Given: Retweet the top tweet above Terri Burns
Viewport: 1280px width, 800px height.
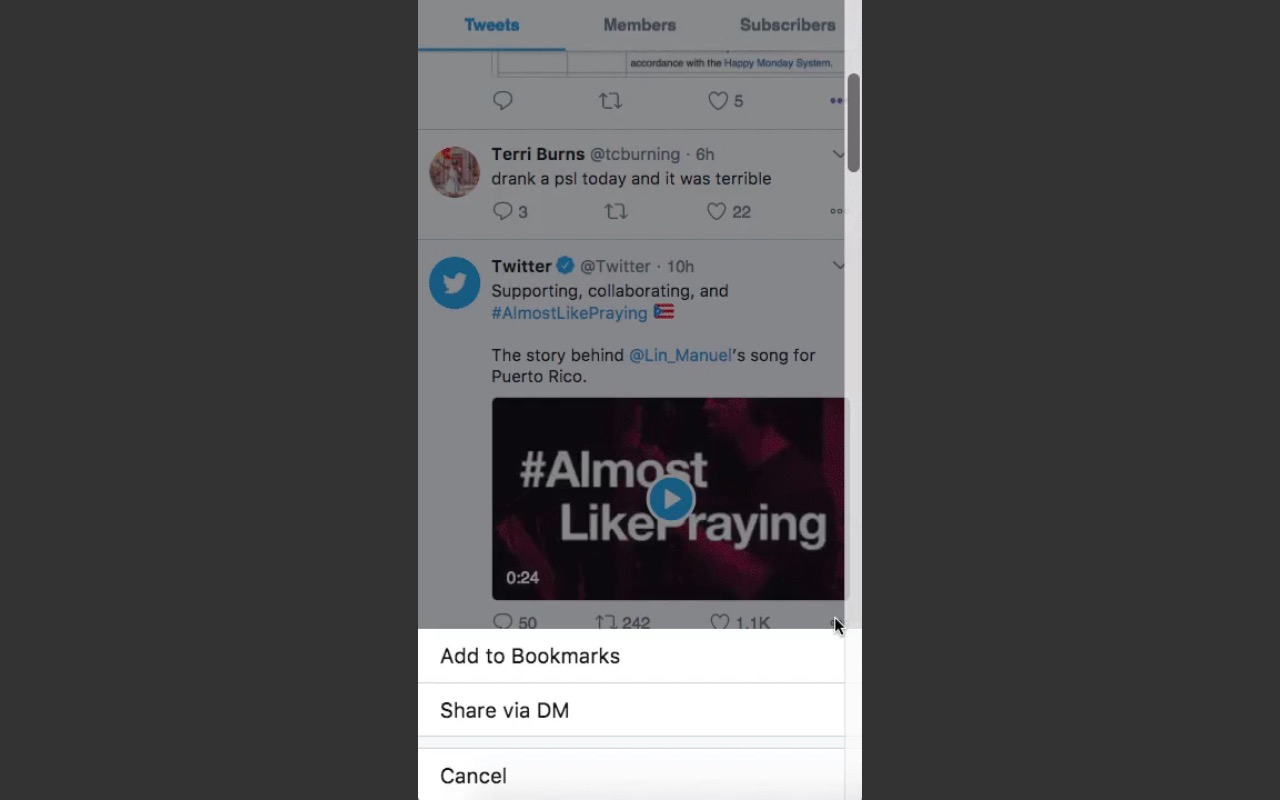Looking at the screenshot, I should 610,101.
